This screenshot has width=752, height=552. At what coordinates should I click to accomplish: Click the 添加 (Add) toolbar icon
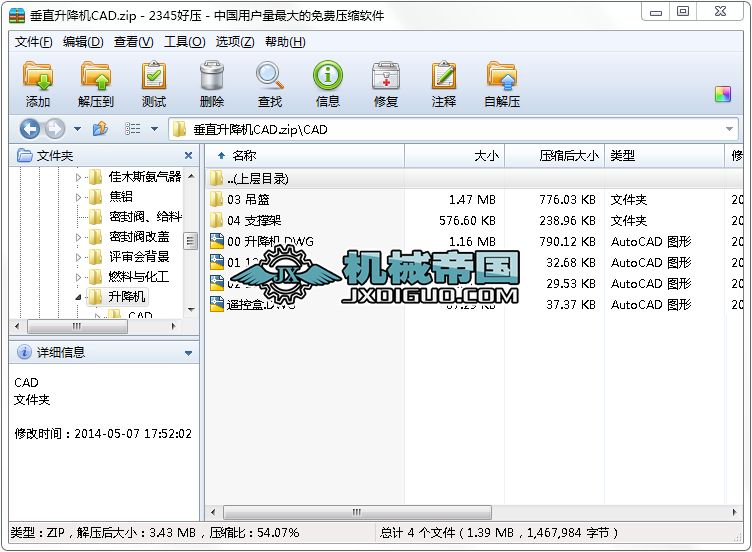(x=37, y=76)
